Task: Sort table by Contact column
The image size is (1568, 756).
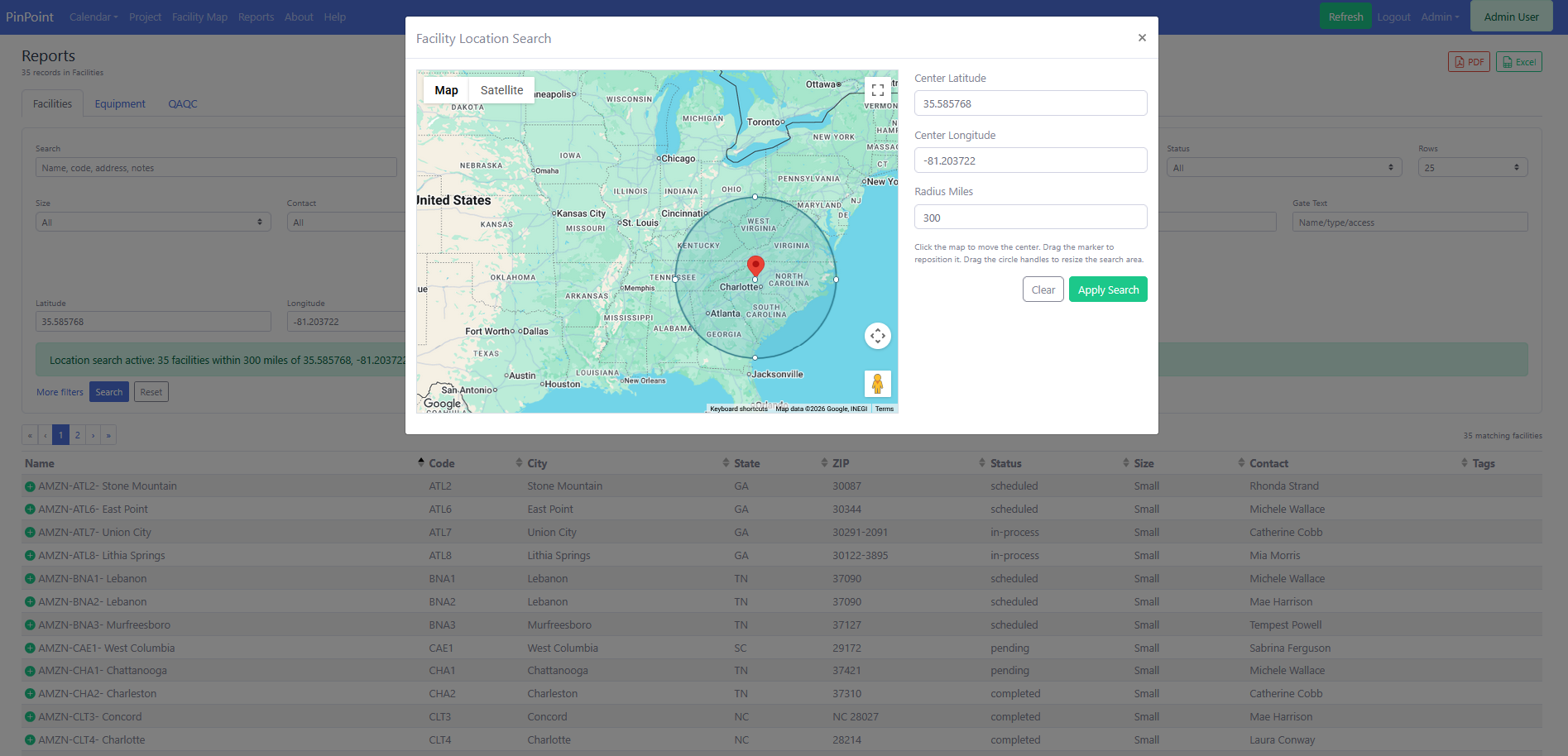Action: (1268, 463)
